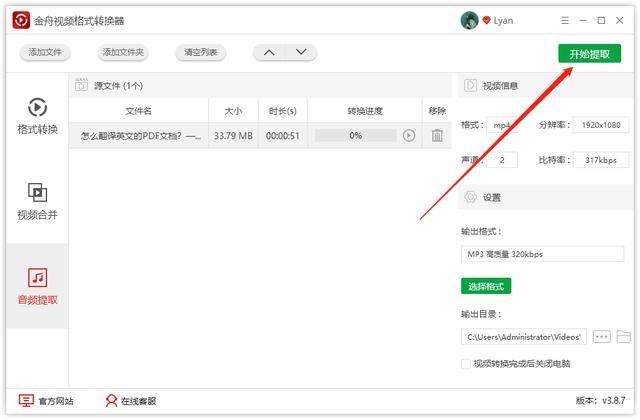Click the Lyan username text

click(x=503, y=21)
